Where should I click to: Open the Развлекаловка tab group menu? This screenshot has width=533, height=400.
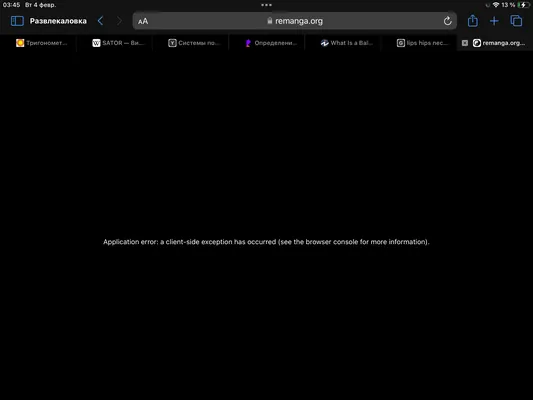(x=58, y=21)
